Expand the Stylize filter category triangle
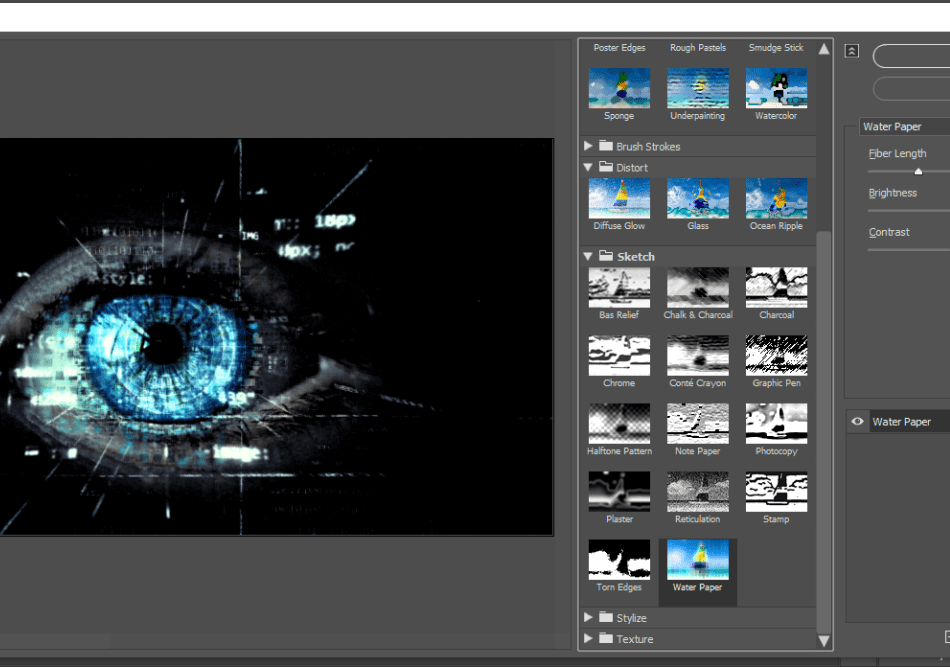 coord(588,617)
